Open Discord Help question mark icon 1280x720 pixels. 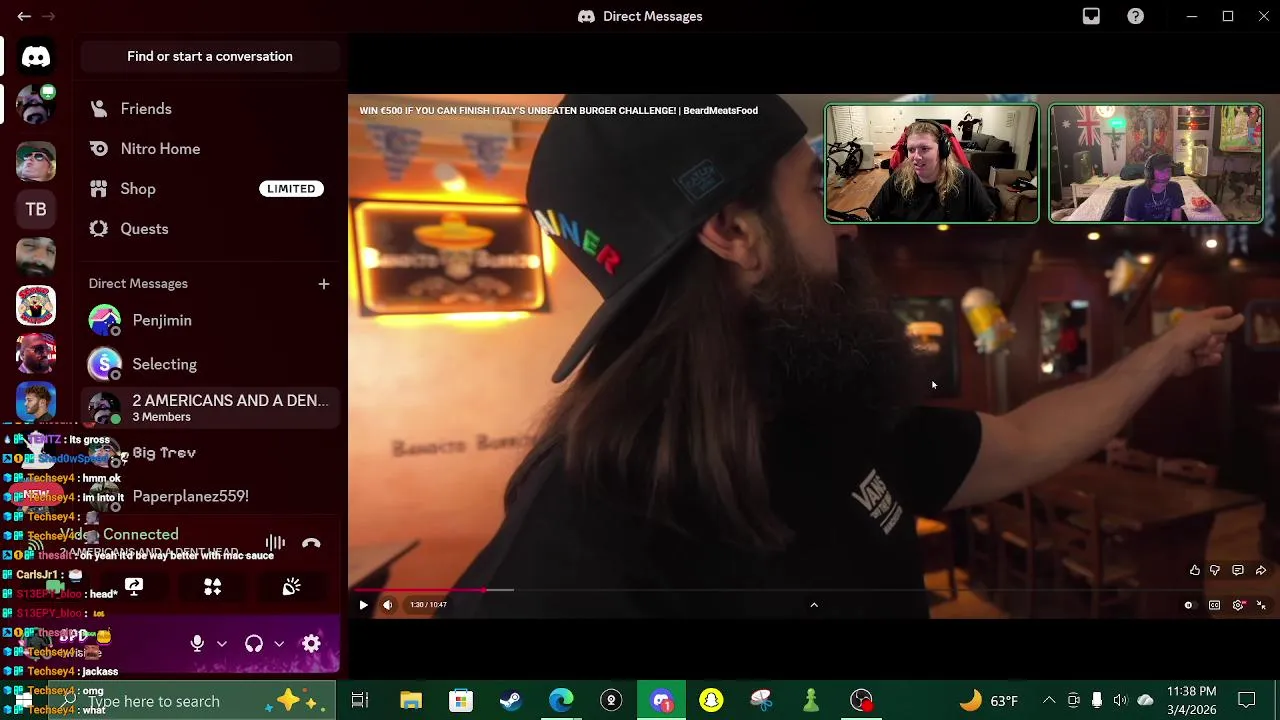(x=1135, y=16)
